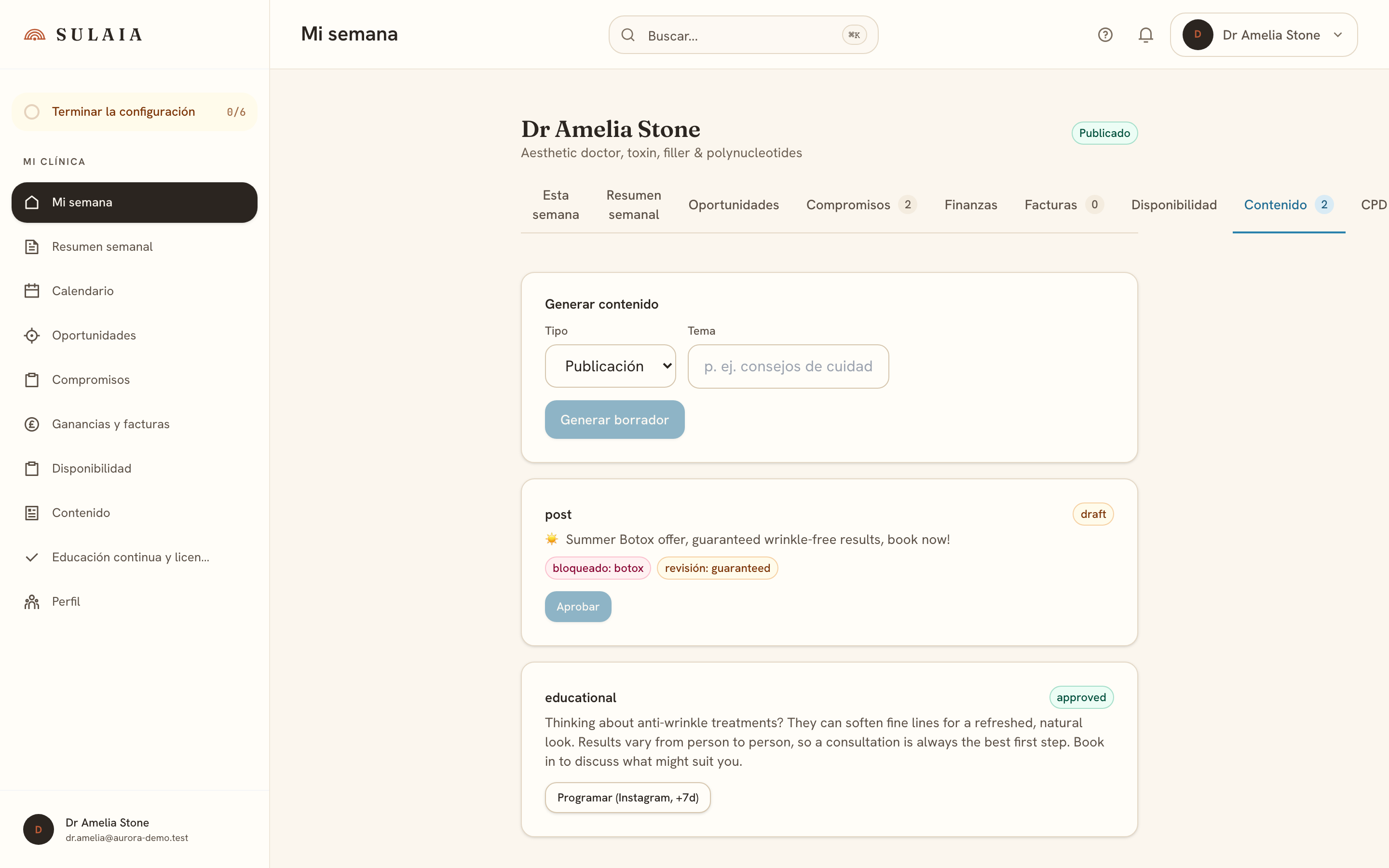Viewport: 1389px width, 868px height.
Task: Click the Contenido document icon in sidebar
Action: 31,513
